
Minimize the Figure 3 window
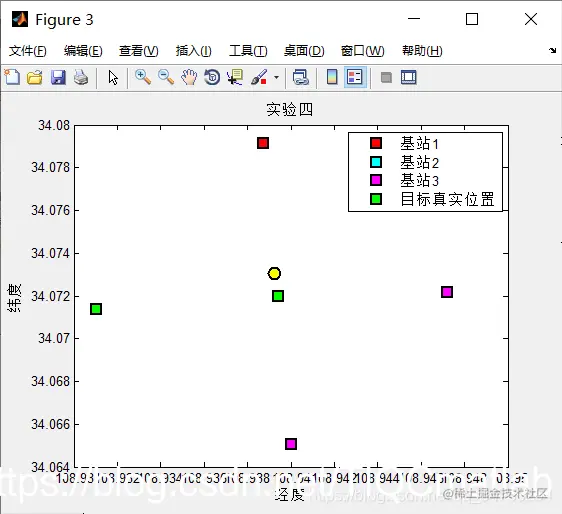coord(414,19)
